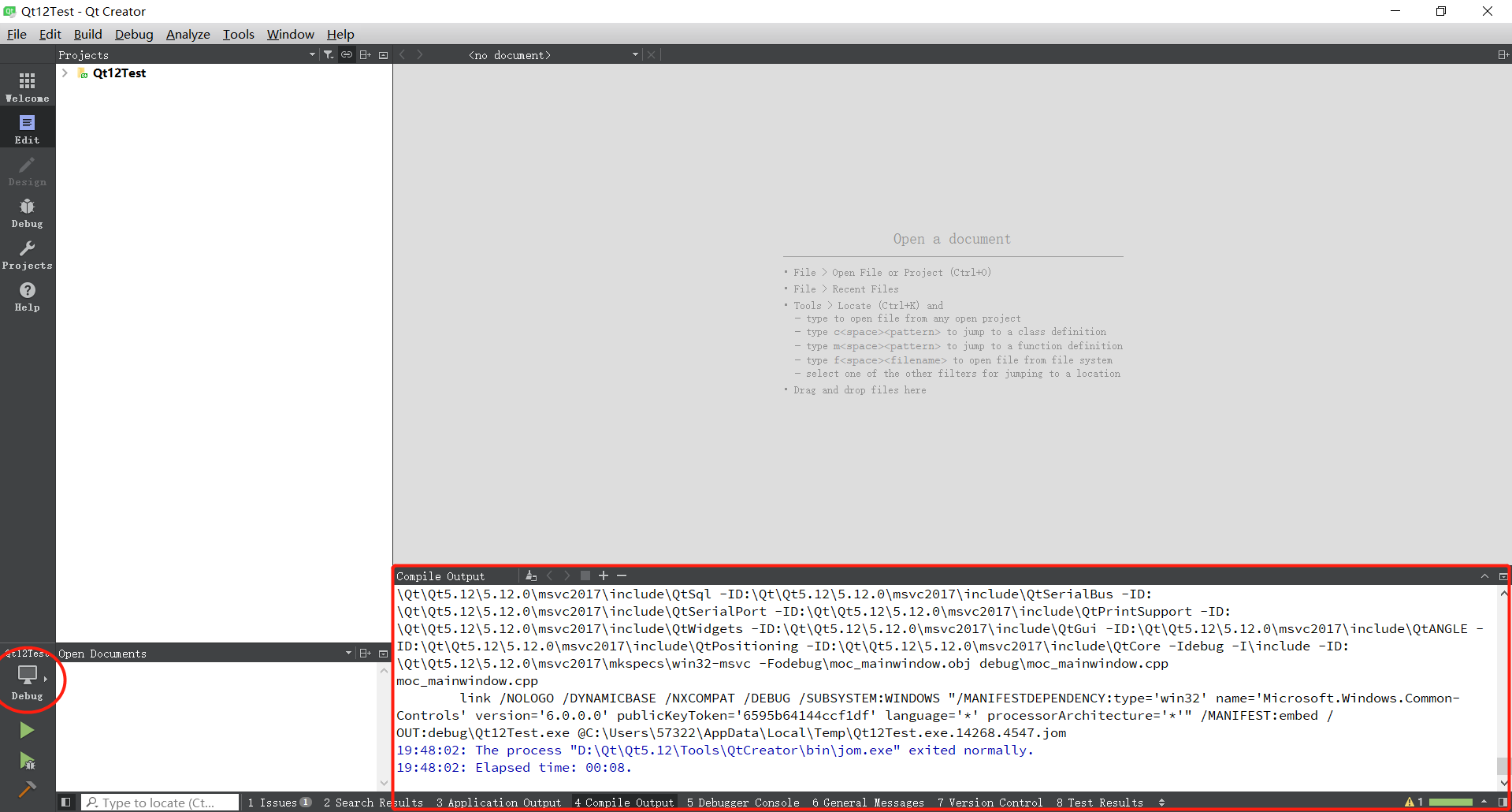Image resolution: width=1512 pixels, height=812 pixels.
Task: Open the Welcome mode
Action: click(x=28, y=88)
